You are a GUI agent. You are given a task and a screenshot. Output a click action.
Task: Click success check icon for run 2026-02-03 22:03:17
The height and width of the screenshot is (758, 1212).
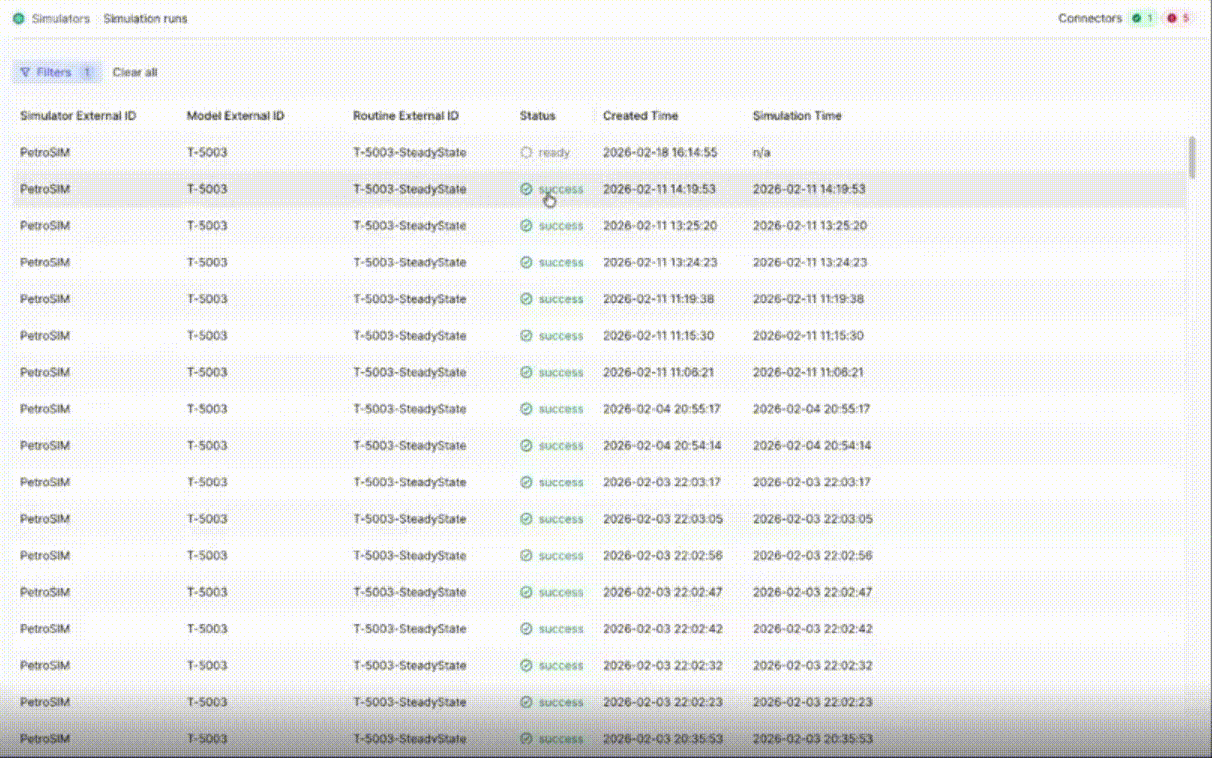pyautogui.click(x=526, y=482)
